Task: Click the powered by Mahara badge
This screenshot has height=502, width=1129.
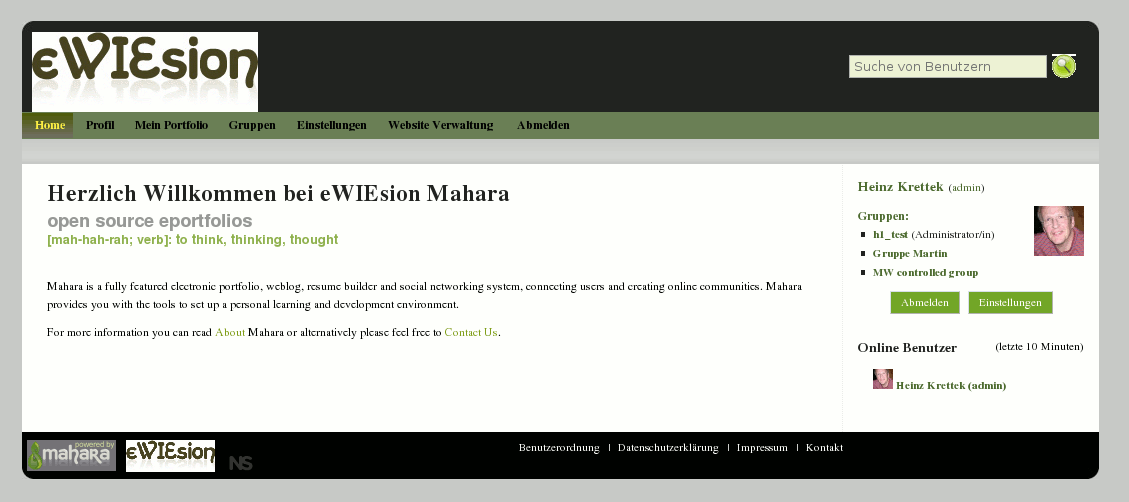Action: (x=71, y=455)
